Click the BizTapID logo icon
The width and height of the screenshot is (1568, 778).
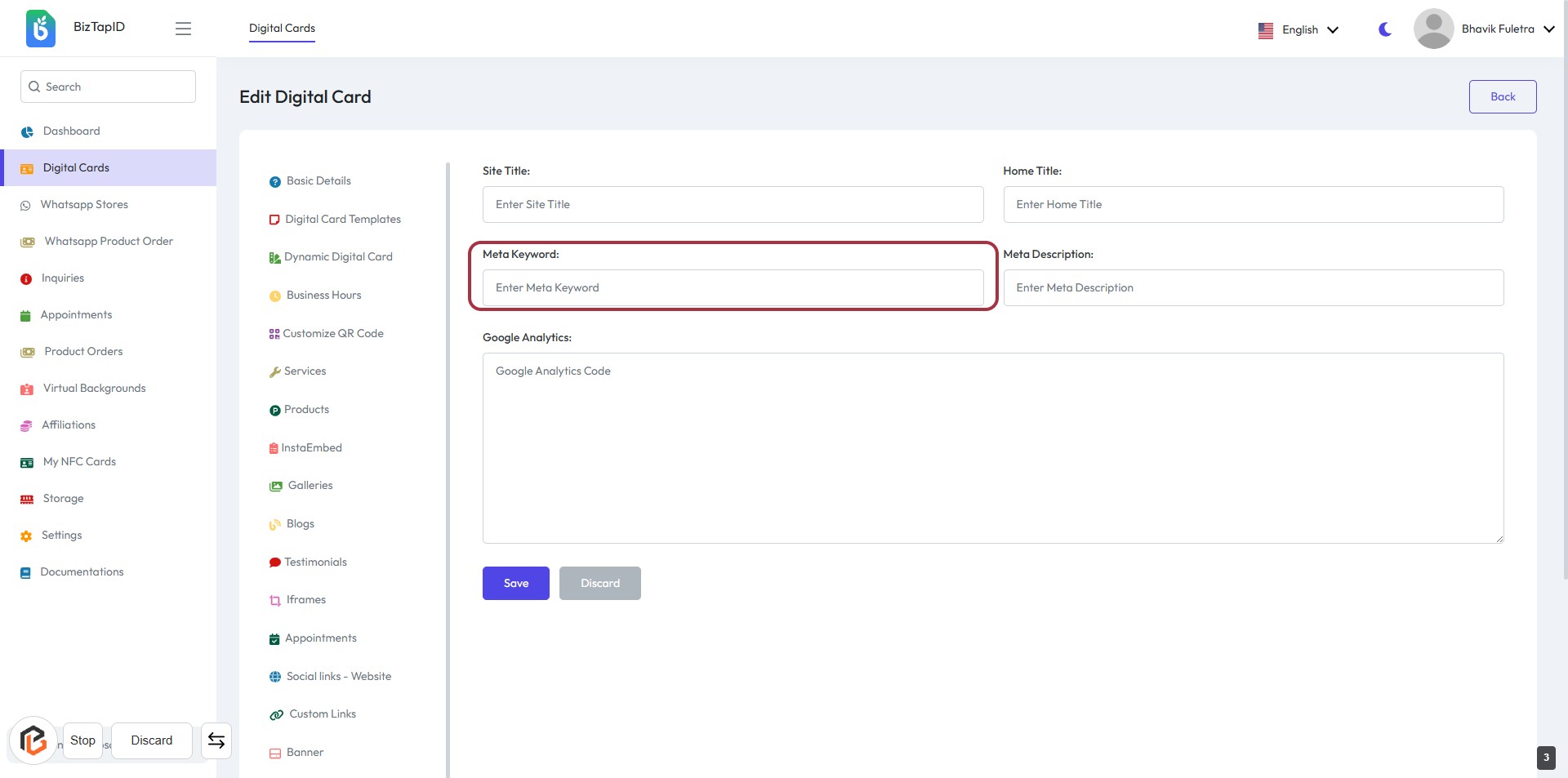point(40,29)
